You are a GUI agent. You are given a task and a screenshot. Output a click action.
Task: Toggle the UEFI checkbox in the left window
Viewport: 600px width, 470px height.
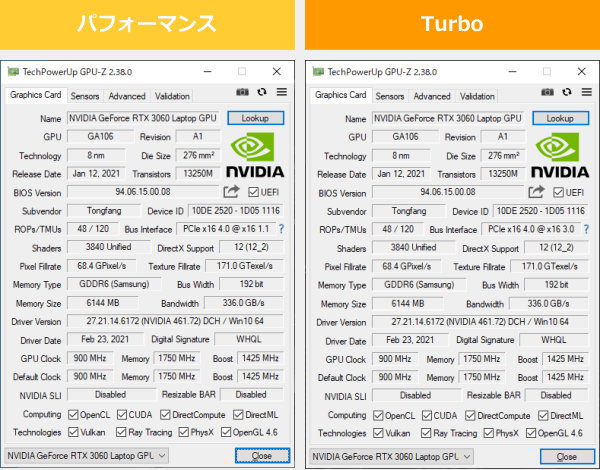pyautogui.click(x=253, y=192)
